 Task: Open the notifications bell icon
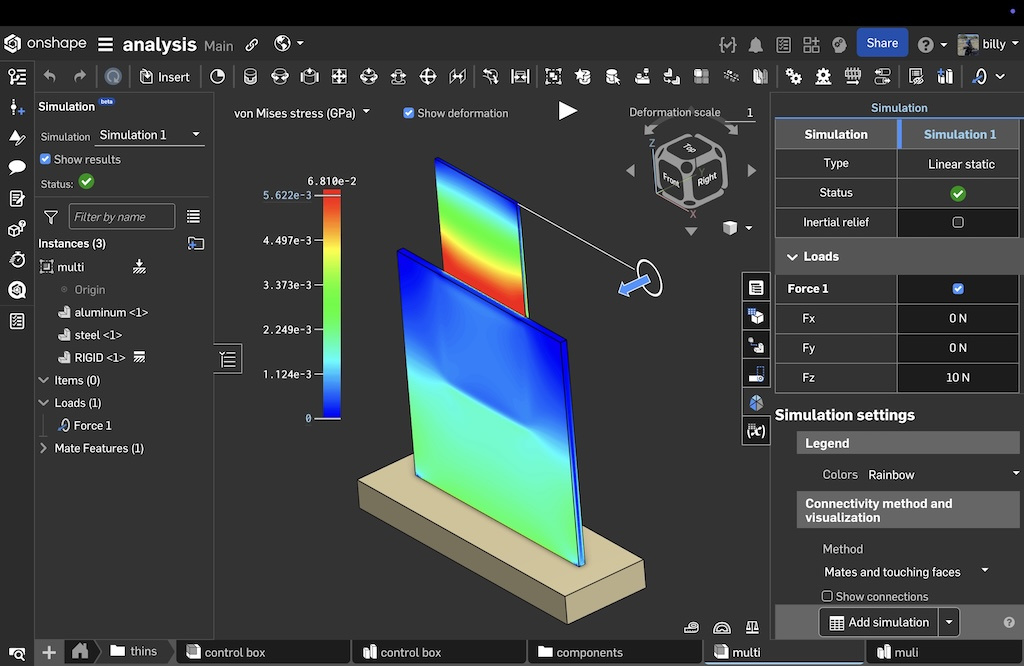(x=756, y=44)
